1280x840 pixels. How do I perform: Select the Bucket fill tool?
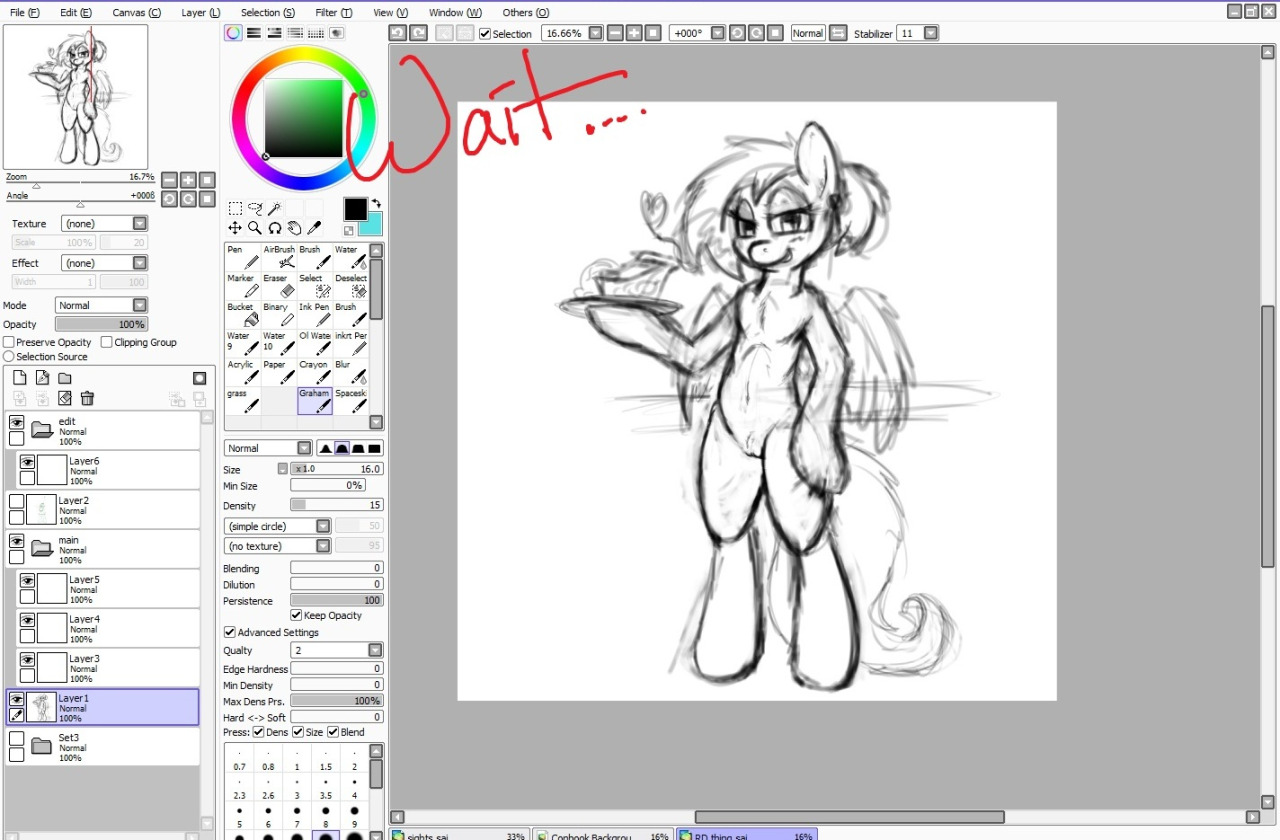[242, 314]
